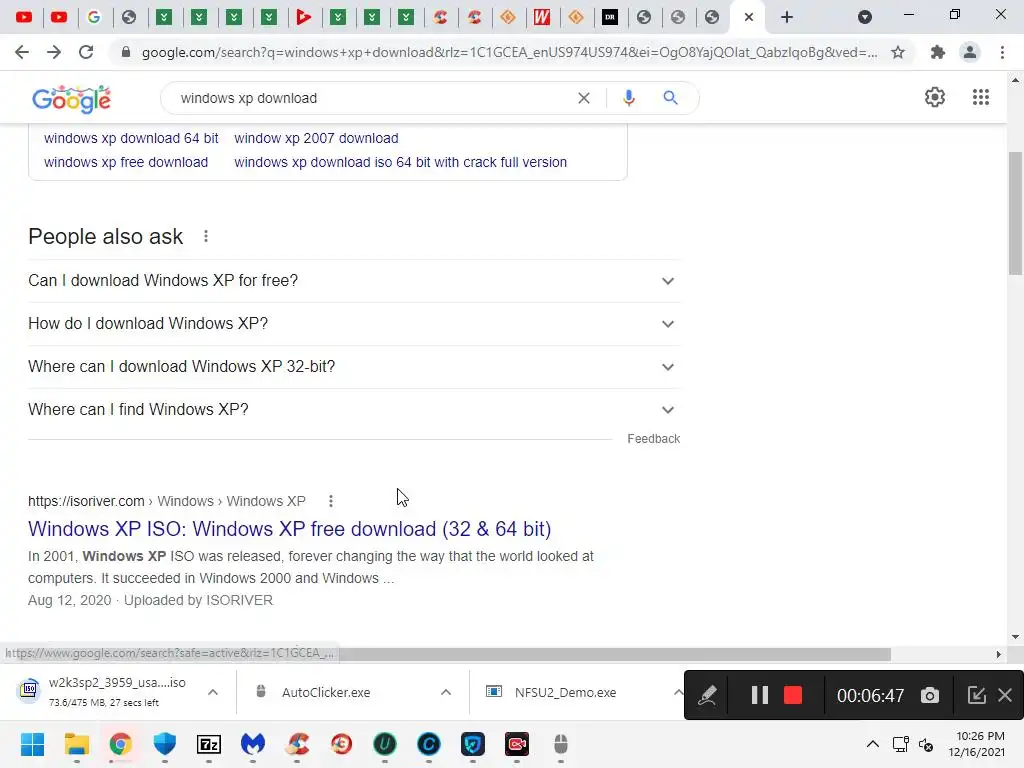Go to Google home via logo

tap(71, 99)
